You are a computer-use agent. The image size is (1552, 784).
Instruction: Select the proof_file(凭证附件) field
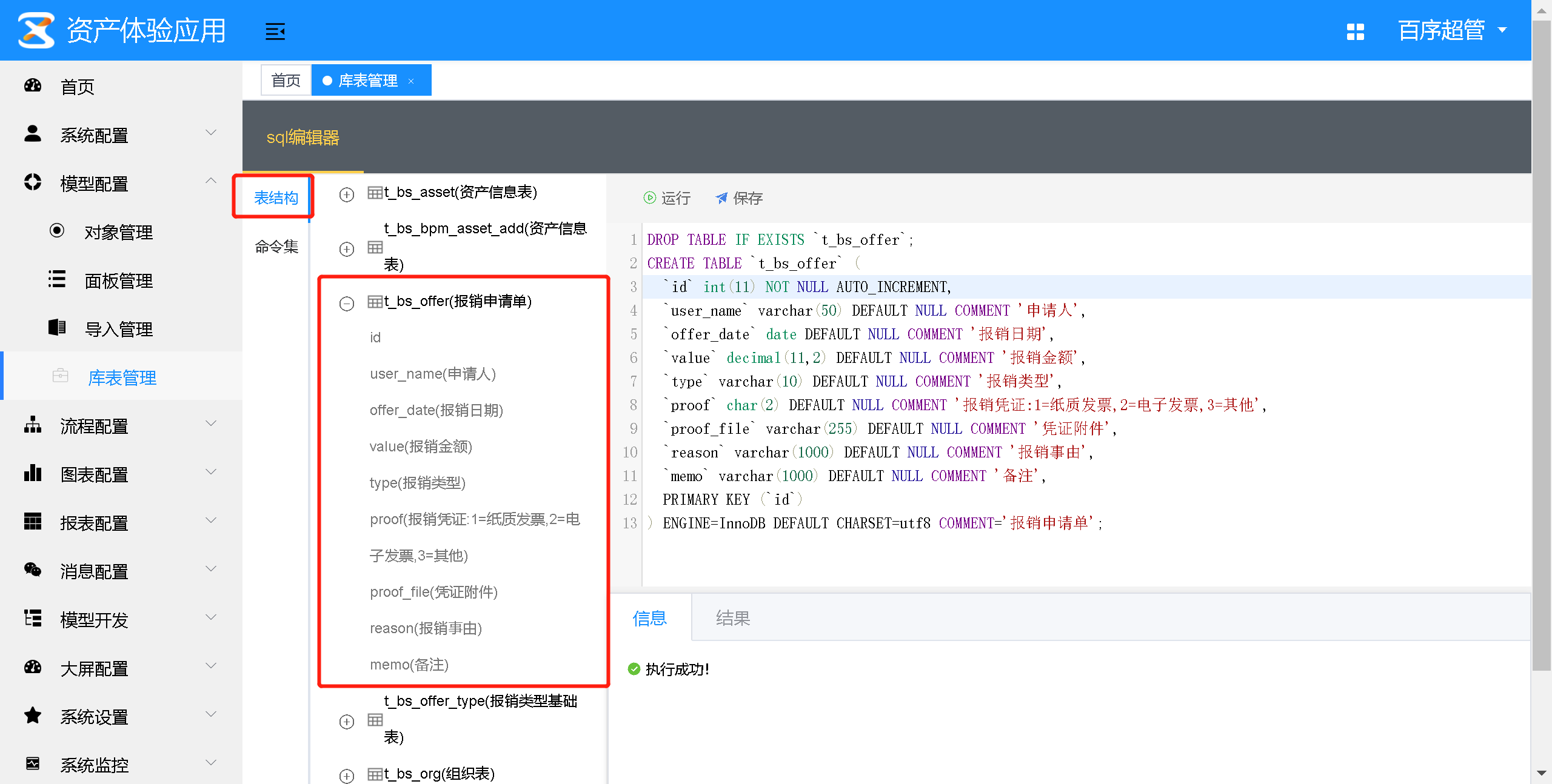point(434,592)
